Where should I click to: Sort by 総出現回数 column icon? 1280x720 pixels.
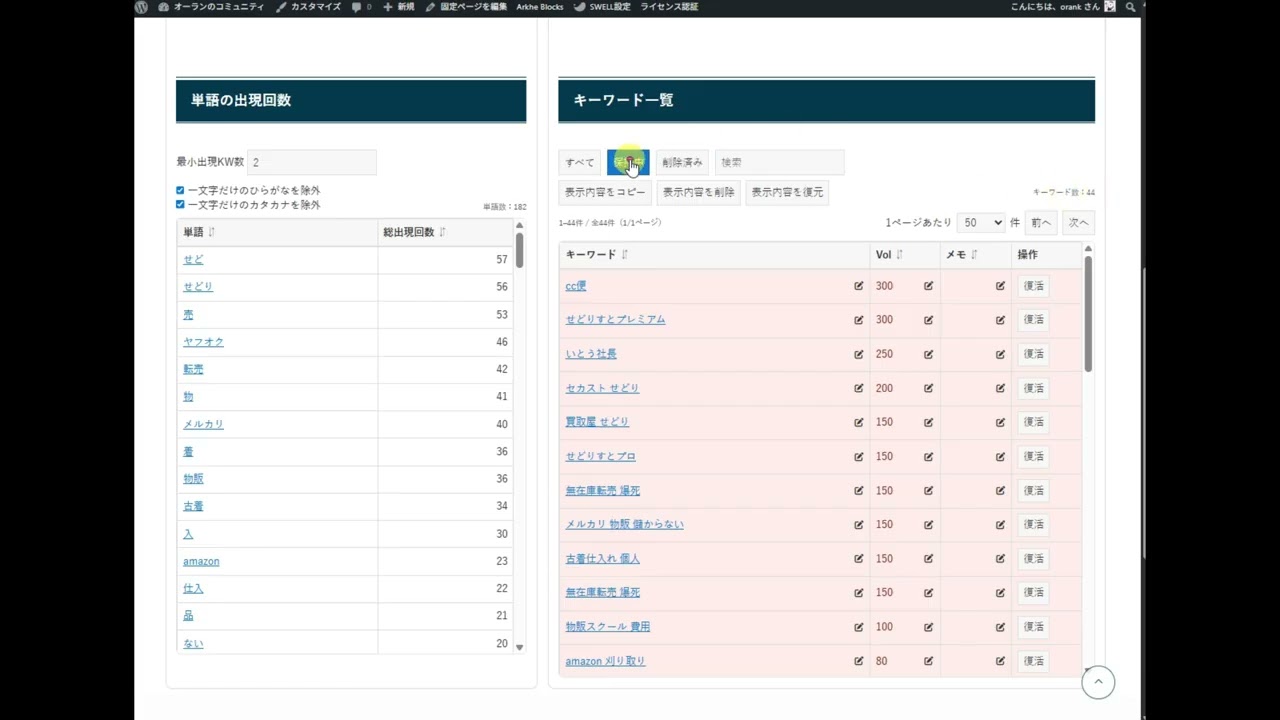point(442,232)
